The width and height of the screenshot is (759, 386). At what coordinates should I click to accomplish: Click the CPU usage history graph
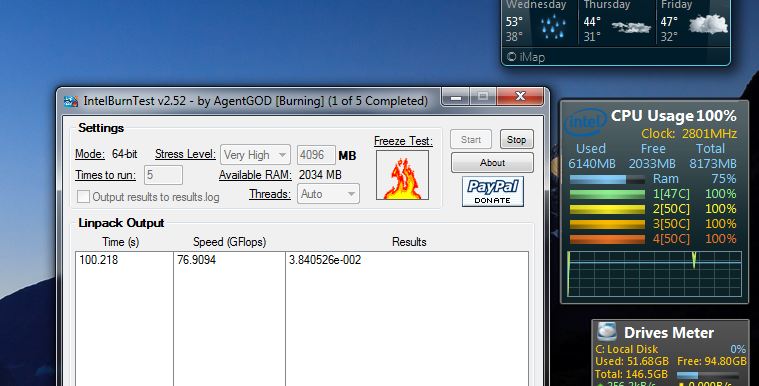(x=654, y=274)
